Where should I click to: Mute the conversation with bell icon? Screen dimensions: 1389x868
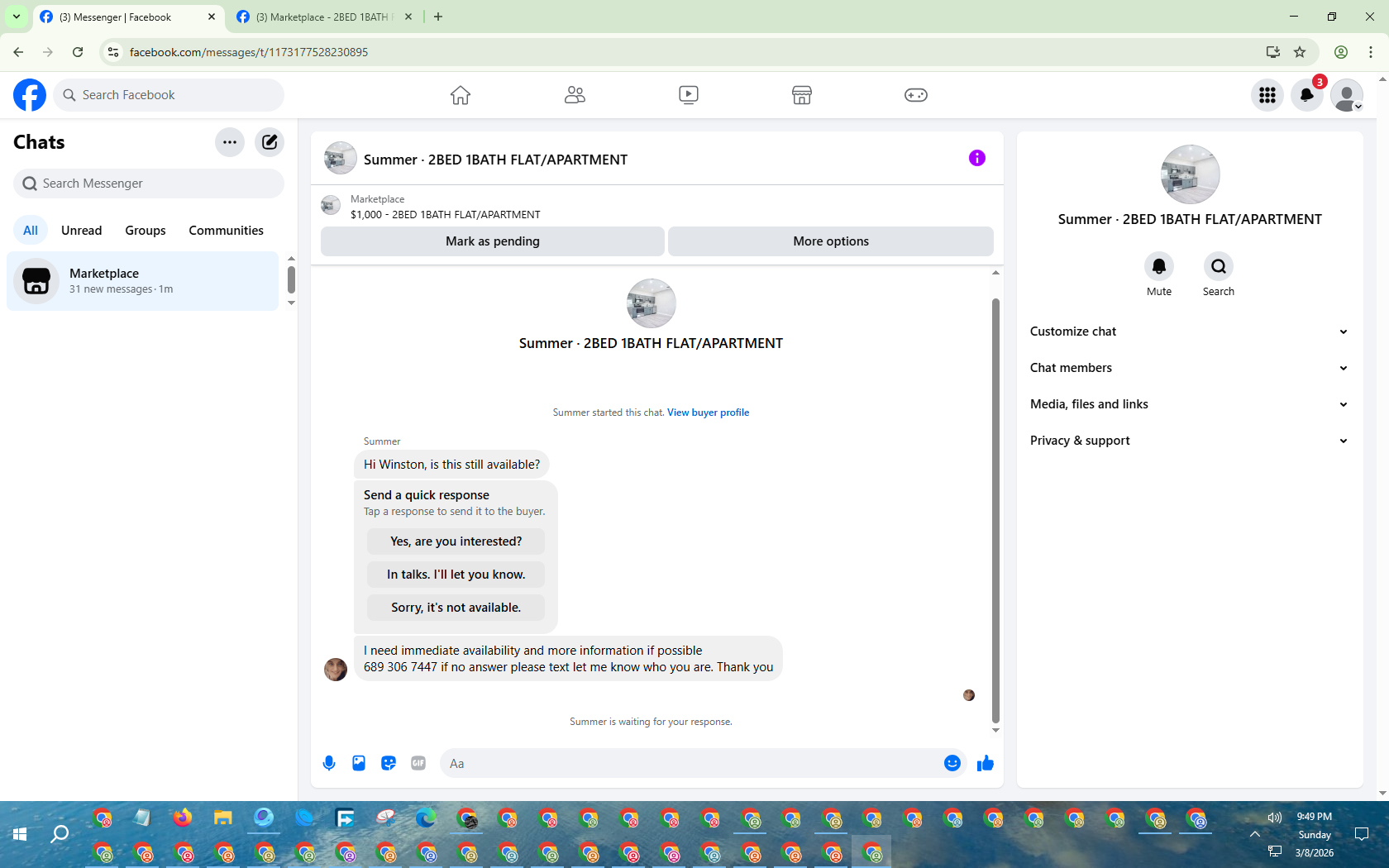[1159, 266]
